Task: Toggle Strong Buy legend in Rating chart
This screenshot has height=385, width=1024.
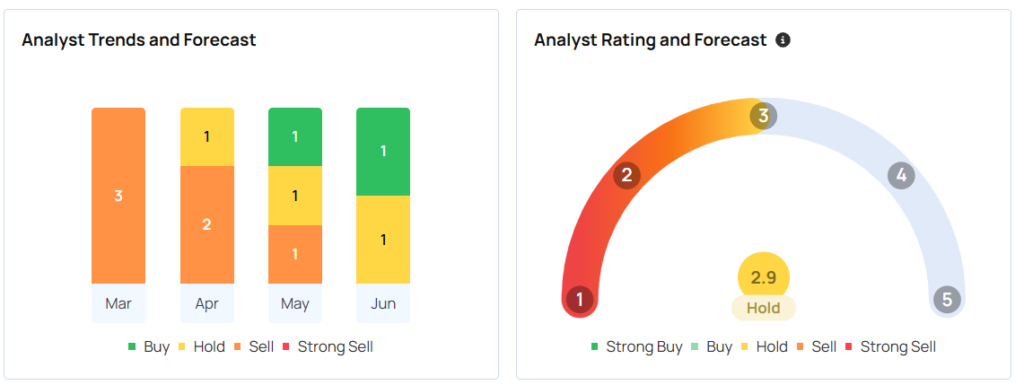Action: pyautogui.click(x=637, y=346)
